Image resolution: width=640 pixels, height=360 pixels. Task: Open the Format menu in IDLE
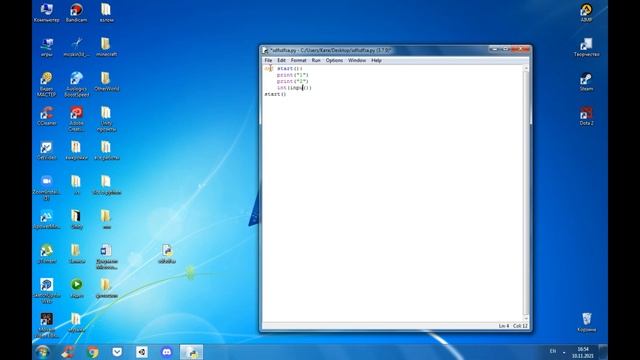click(298, 60)
